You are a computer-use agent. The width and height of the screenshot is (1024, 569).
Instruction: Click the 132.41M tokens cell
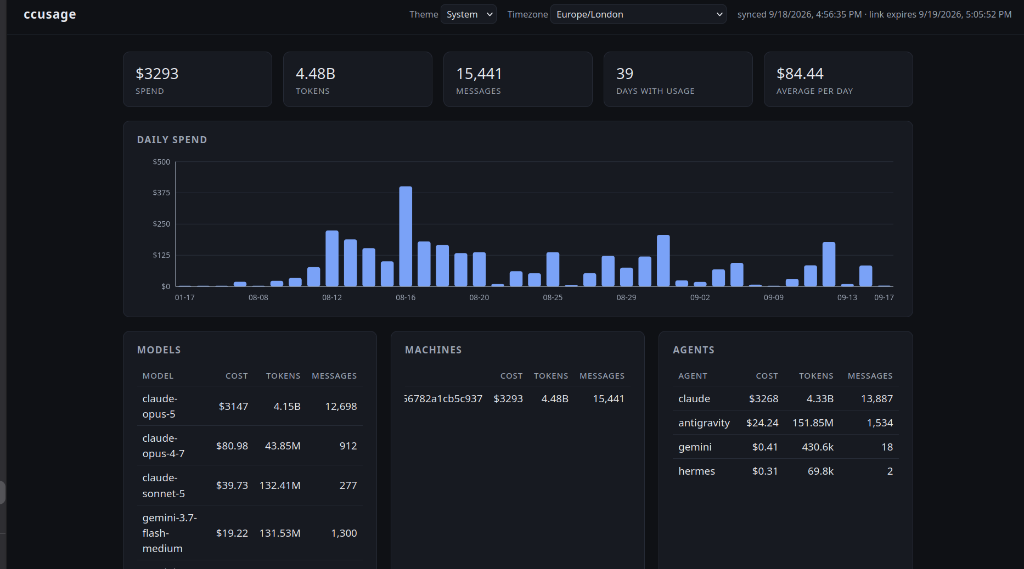tap(280, 485)
